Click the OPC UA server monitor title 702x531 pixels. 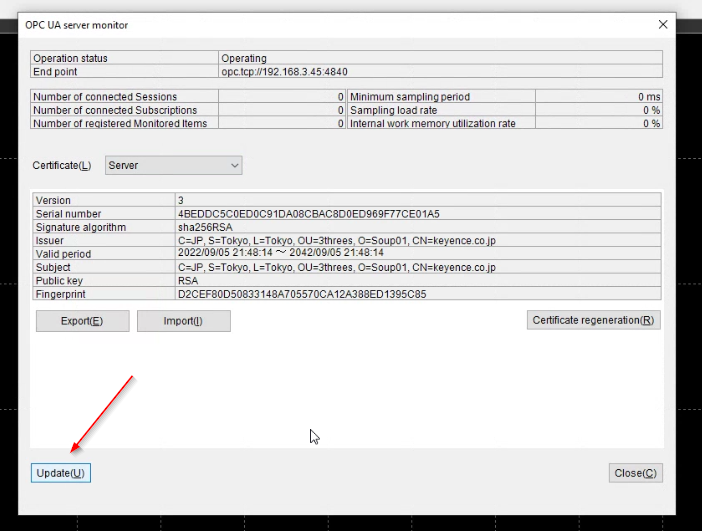coord(77,25)
